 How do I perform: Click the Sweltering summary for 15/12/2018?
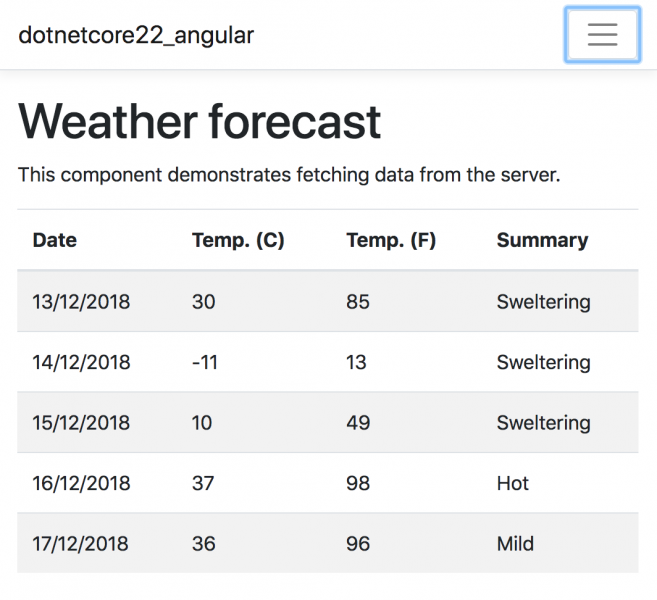point(543,422)
